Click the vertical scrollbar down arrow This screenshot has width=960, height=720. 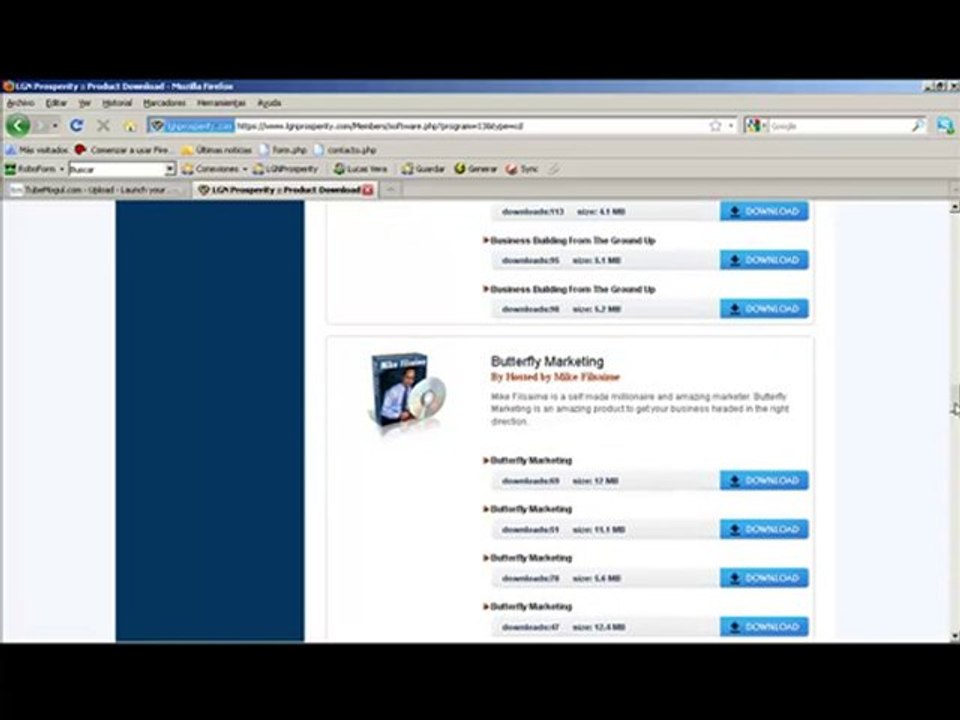[954, 636]
